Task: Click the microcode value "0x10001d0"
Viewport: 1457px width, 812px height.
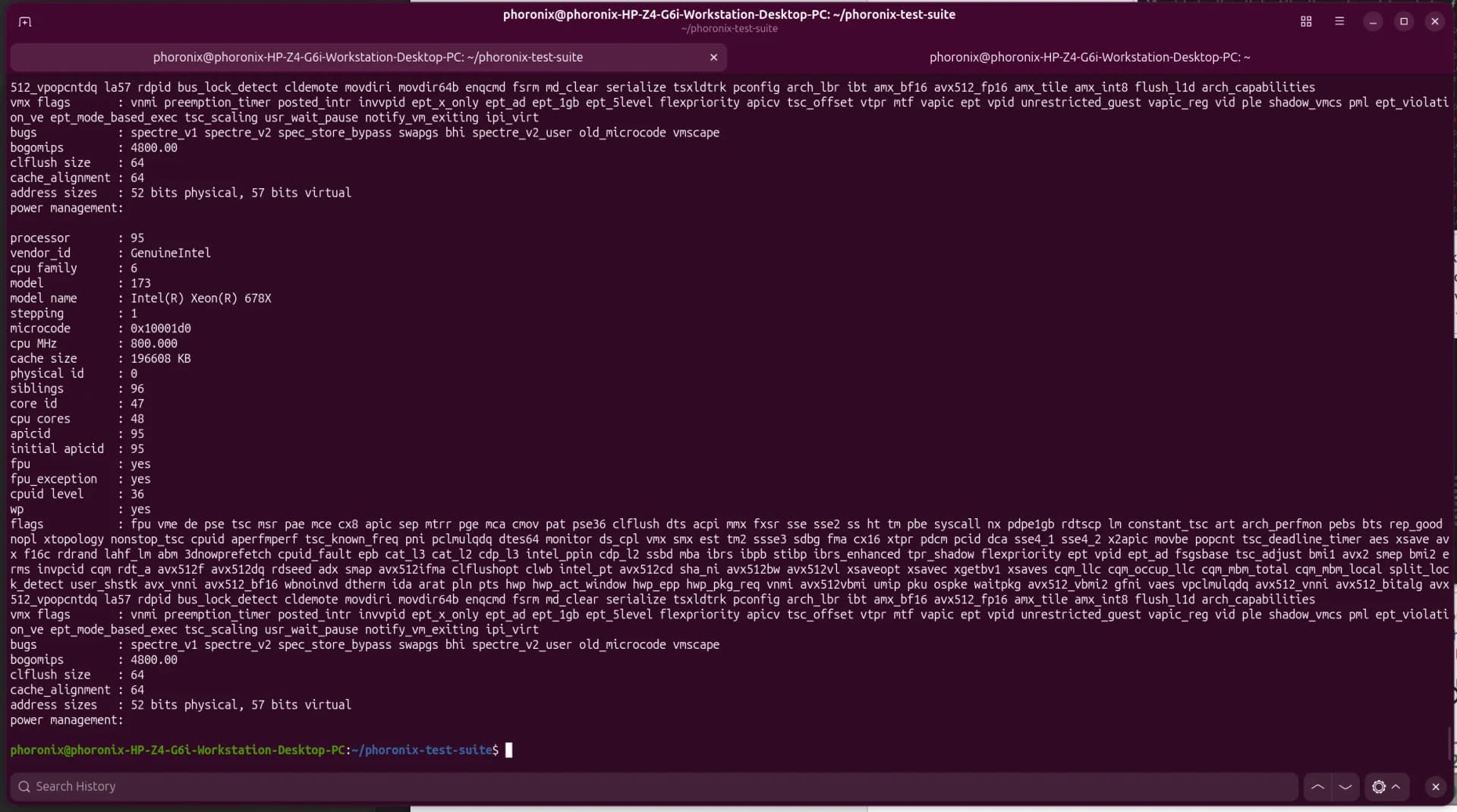Action: [161, 329]
